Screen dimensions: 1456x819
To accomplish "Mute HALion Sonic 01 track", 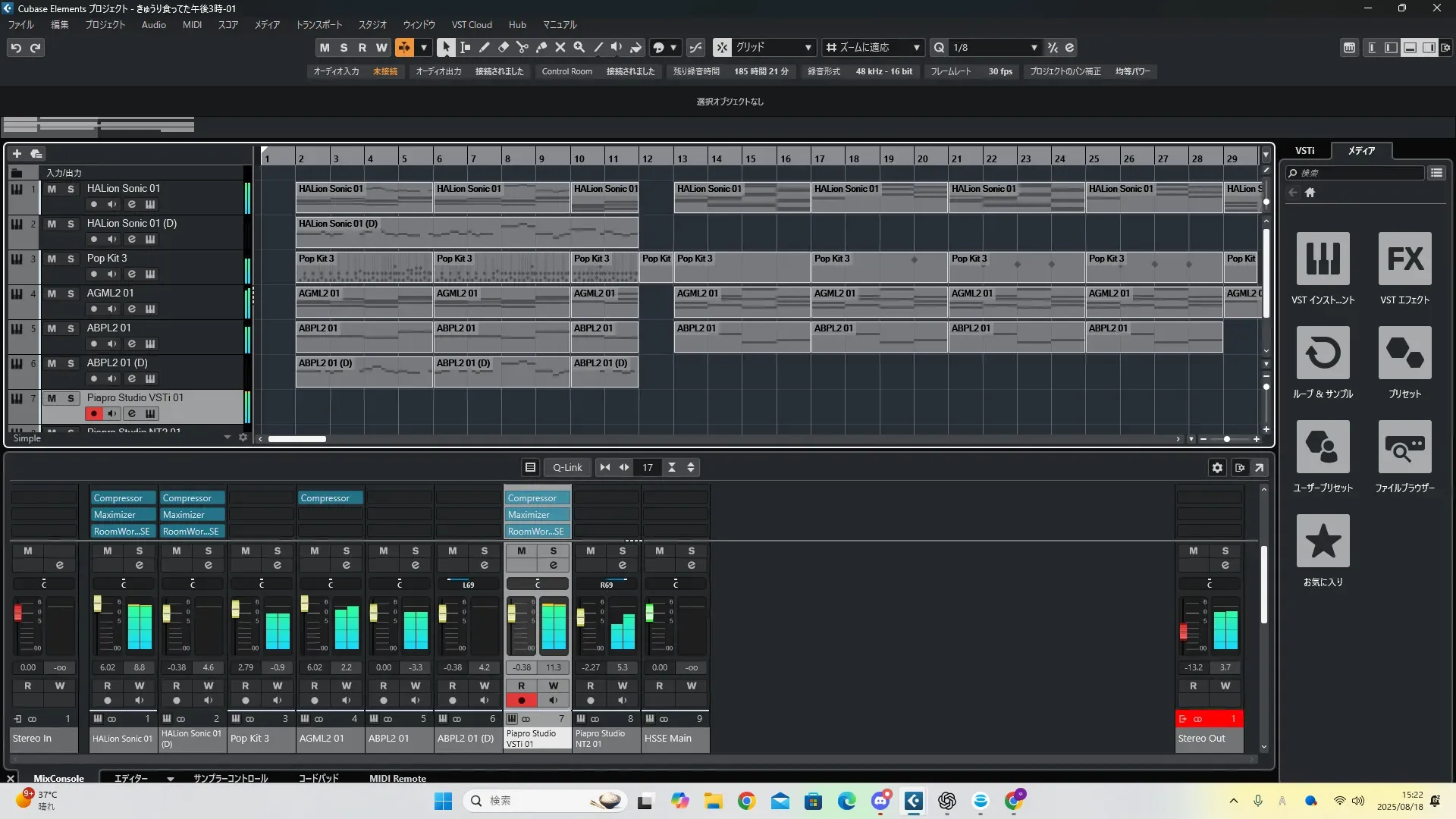I will tap(52, 189).
